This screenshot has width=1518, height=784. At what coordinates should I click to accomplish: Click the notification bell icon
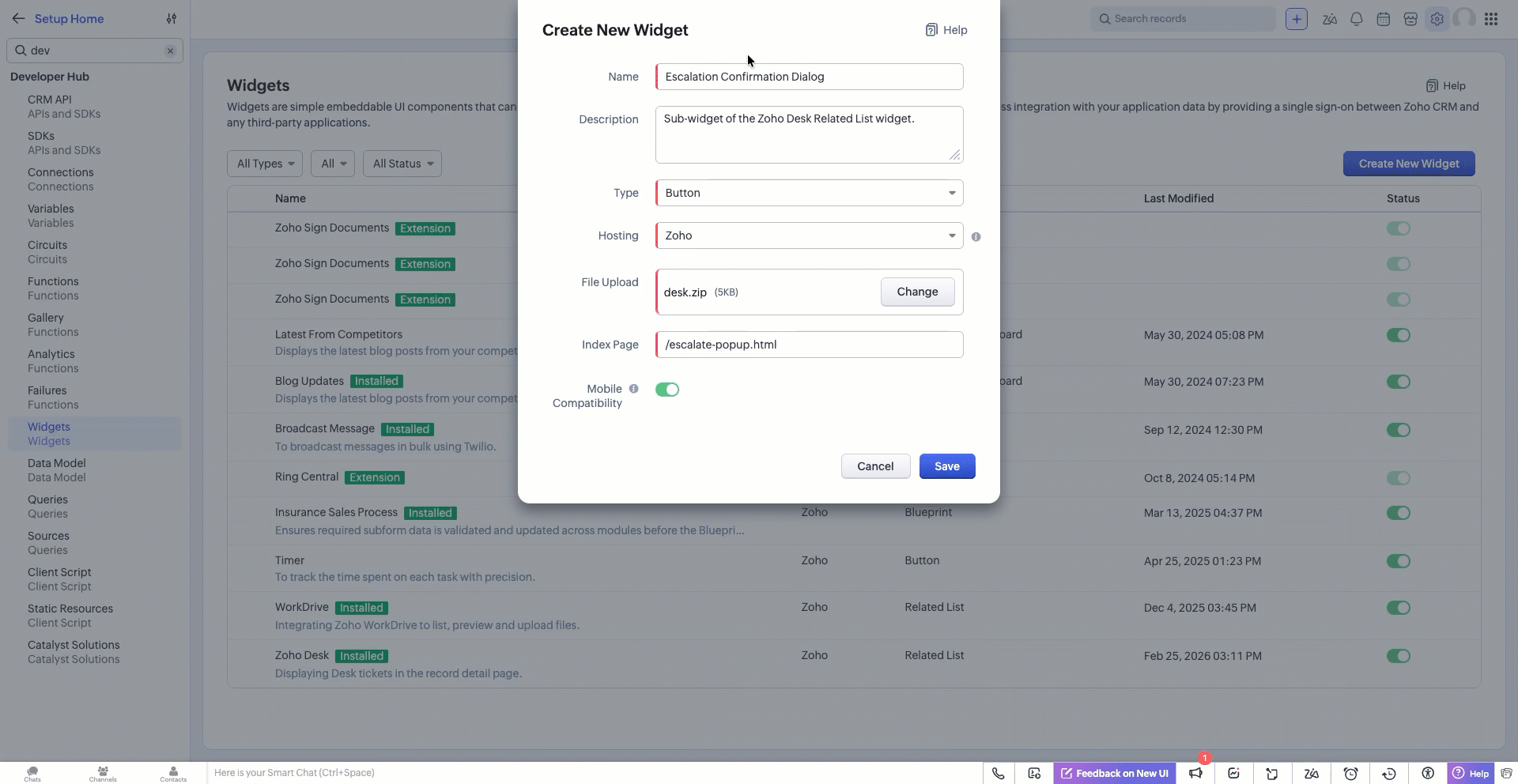coord(1357,19)
